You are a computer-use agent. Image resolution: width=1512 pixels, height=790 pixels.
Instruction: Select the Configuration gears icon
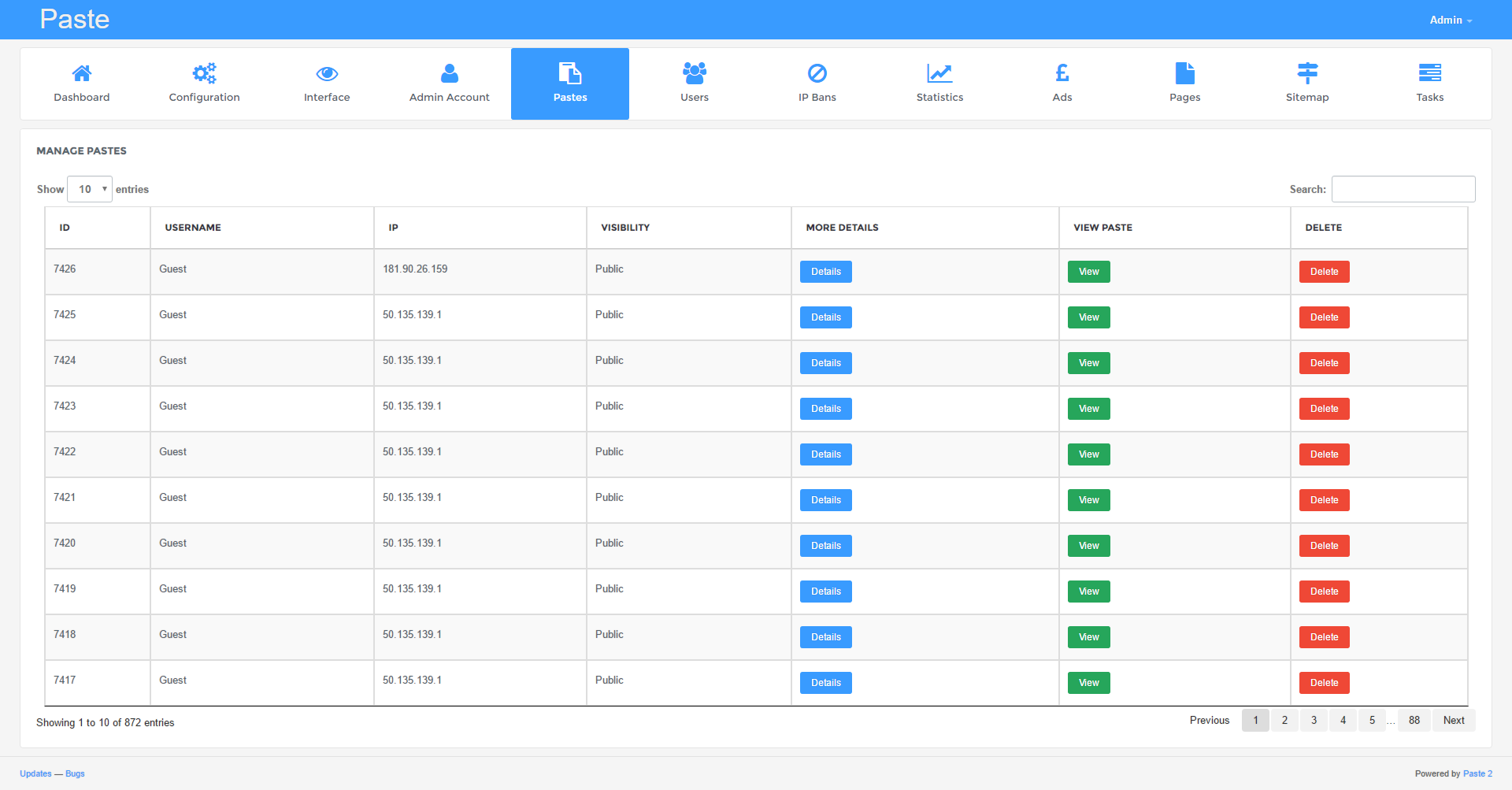click(203, 73)
